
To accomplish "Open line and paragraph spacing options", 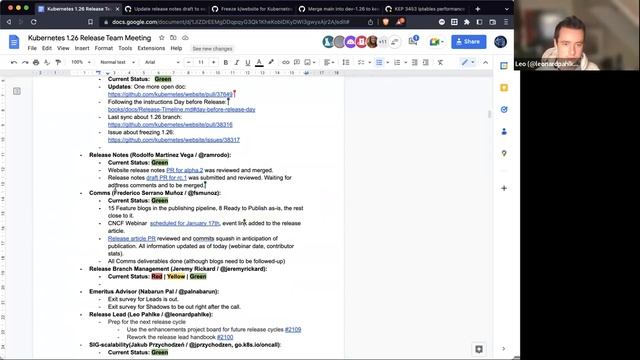I will [x=346, y=62].
